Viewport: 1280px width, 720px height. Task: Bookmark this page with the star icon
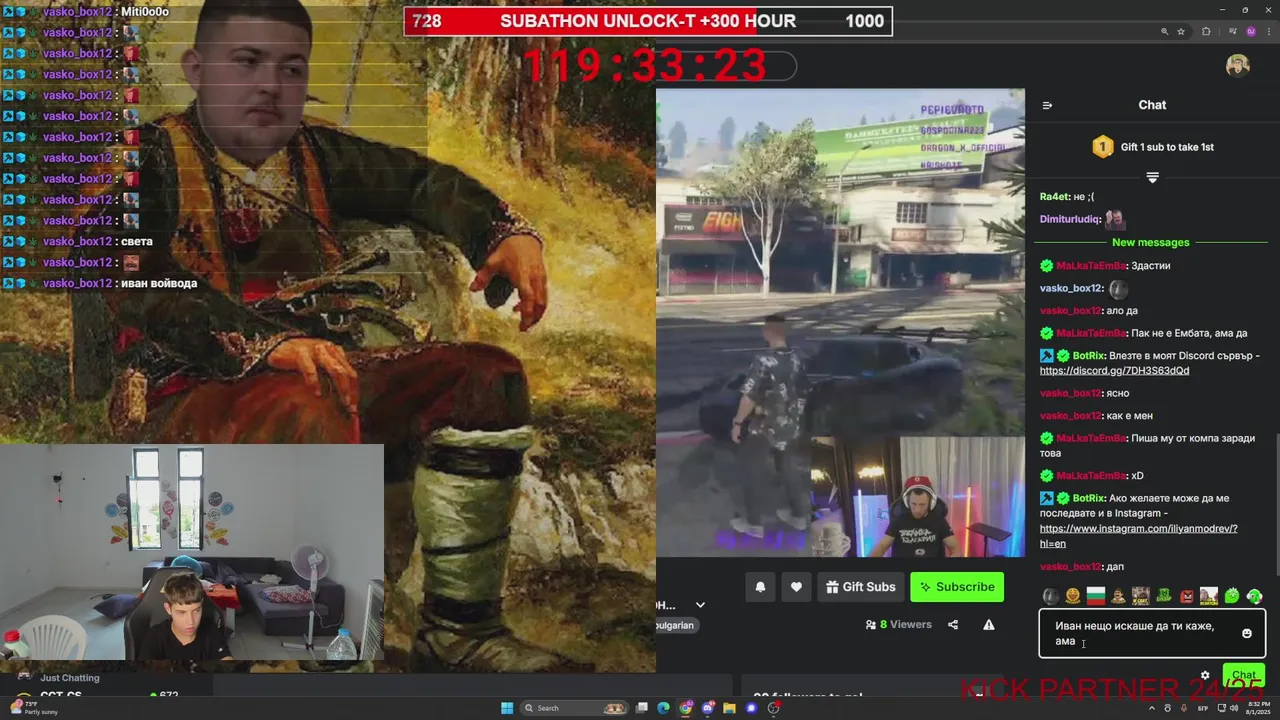pyautogui.click(x=1181, y=32)
